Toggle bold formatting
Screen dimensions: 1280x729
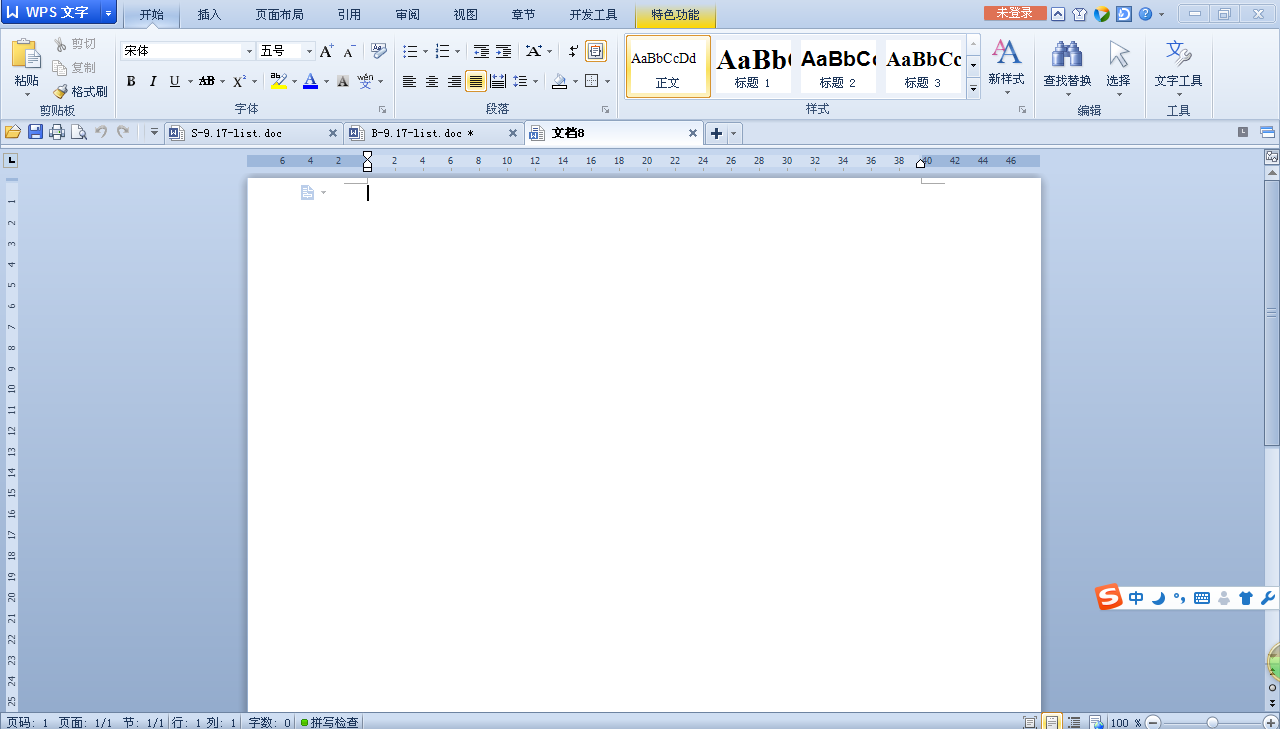pos(131,81)
